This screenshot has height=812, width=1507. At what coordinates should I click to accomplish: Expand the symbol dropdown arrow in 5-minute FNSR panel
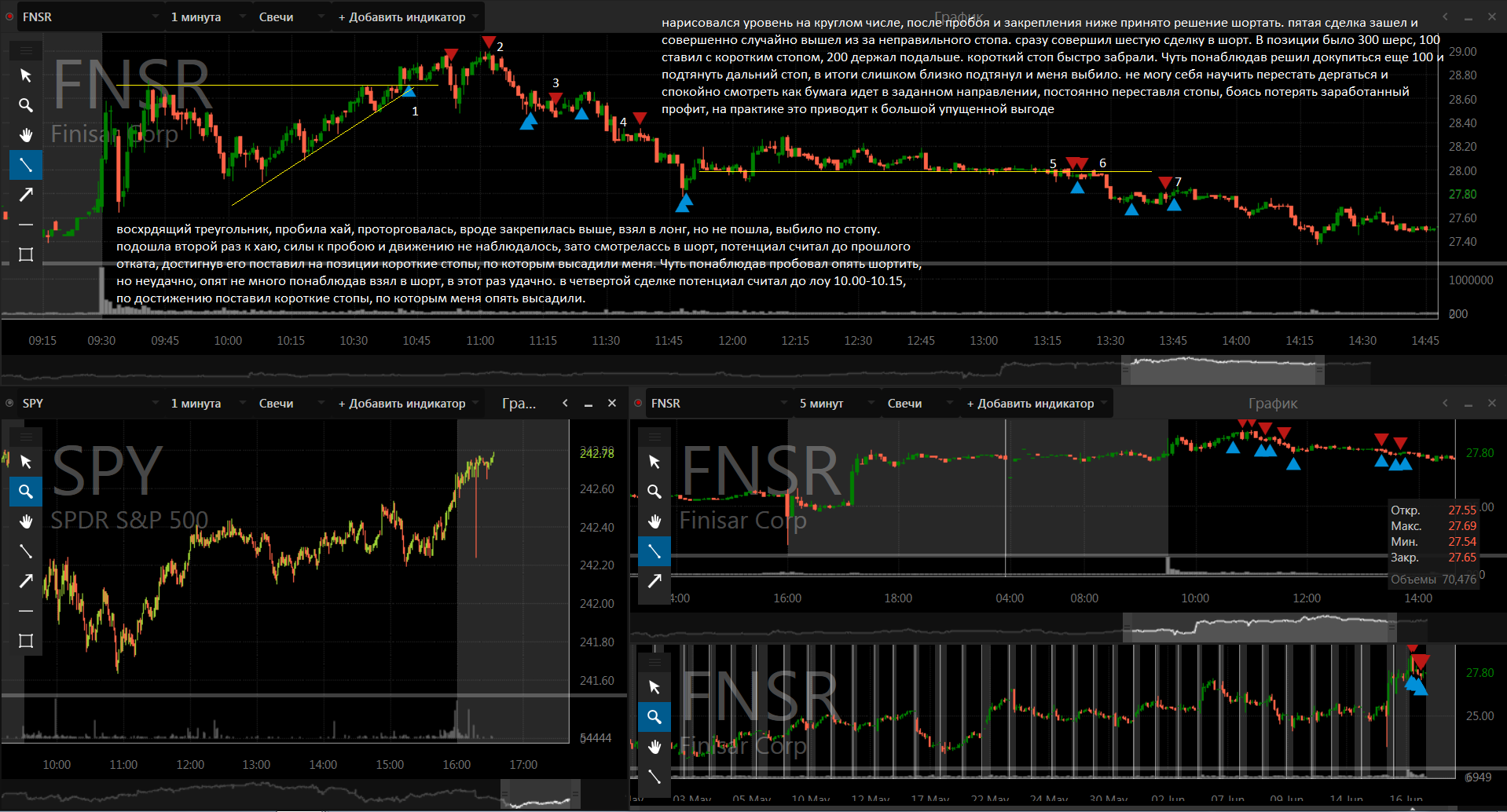784,403
